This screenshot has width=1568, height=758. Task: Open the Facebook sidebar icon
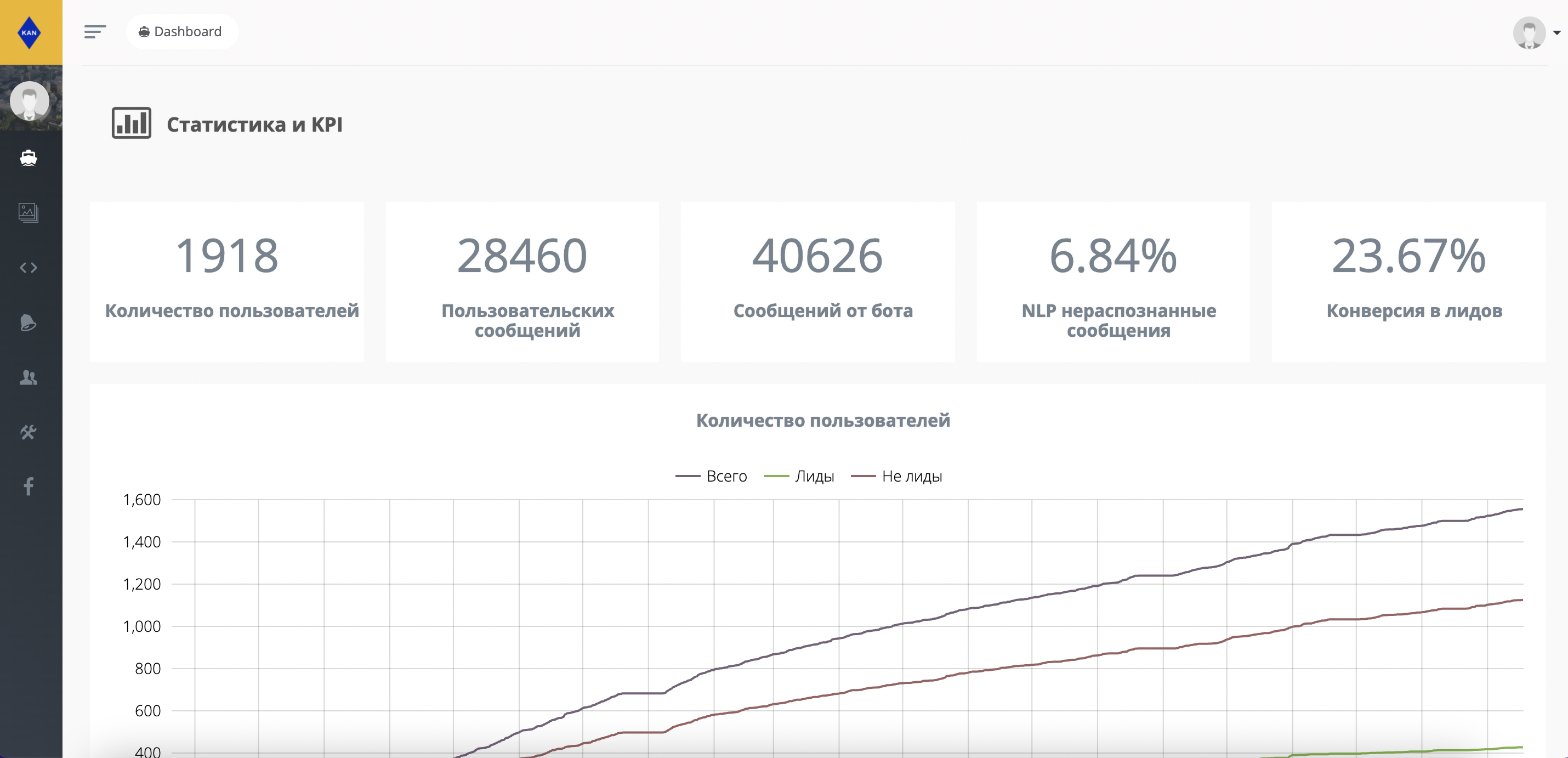[x=29, y=486]
